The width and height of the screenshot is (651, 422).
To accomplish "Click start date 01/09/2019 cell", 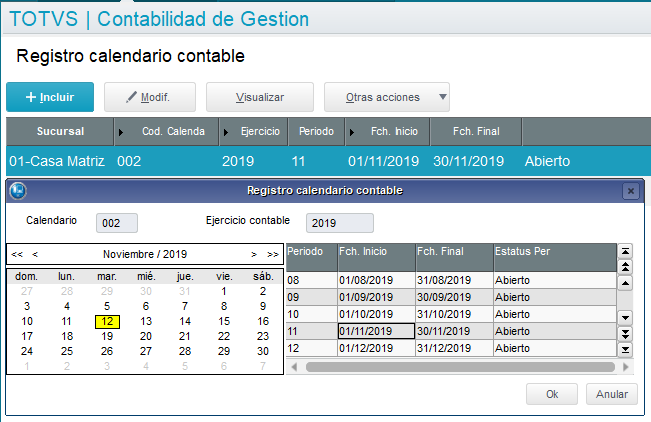I will click(376, 297).
